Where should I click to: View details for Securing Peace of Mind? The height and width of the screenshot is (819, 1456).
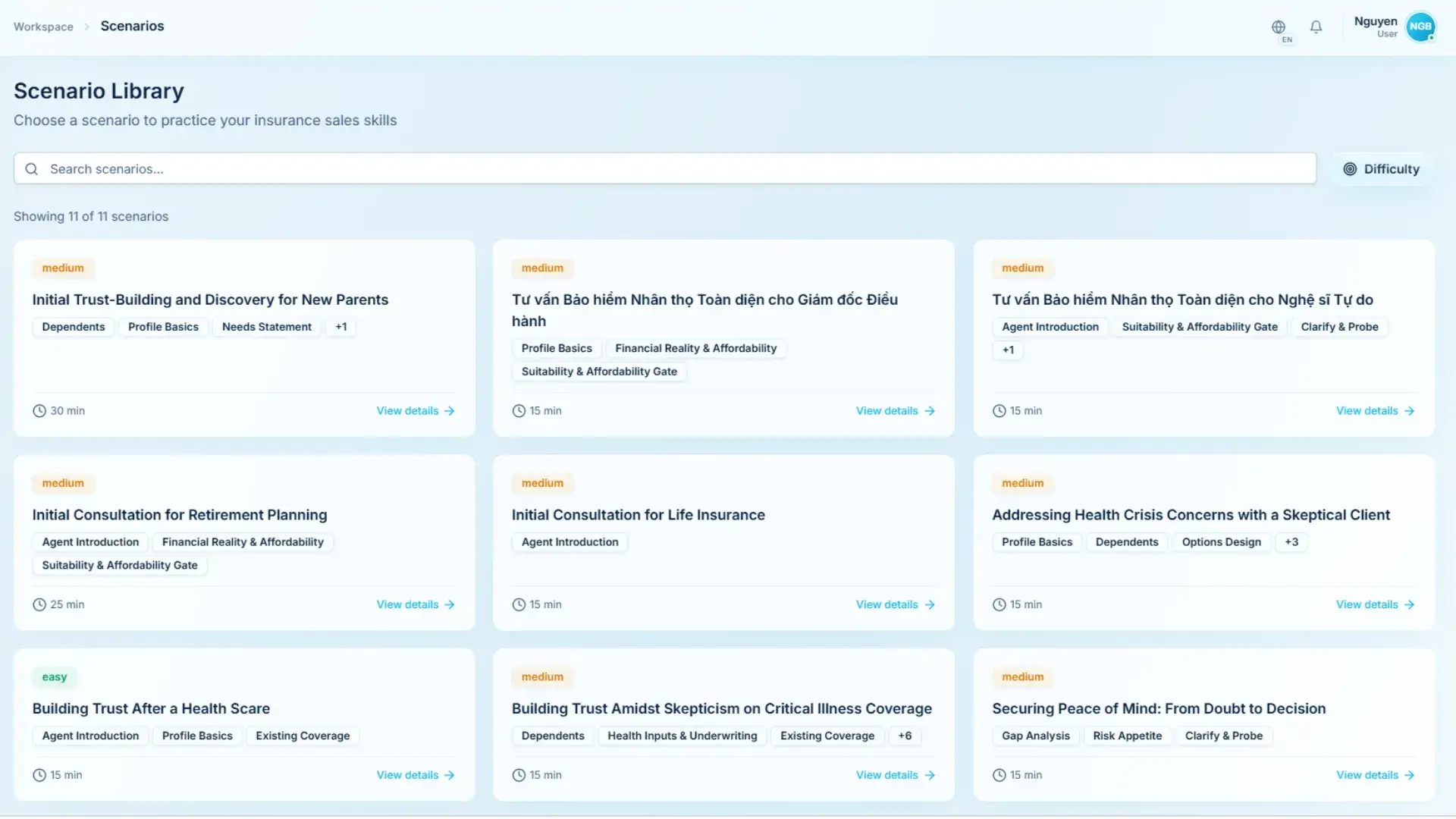coord(1376,776)
